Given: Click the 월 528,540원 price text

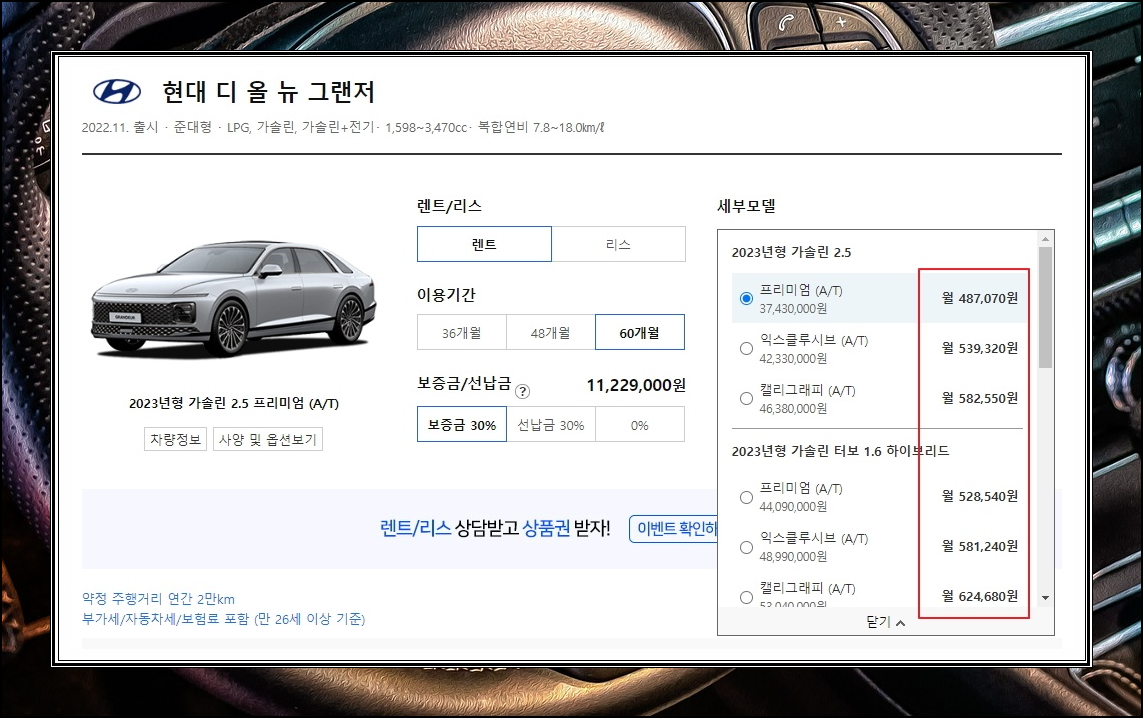Looking at the screenshot, I should click(x=980, y=496).
